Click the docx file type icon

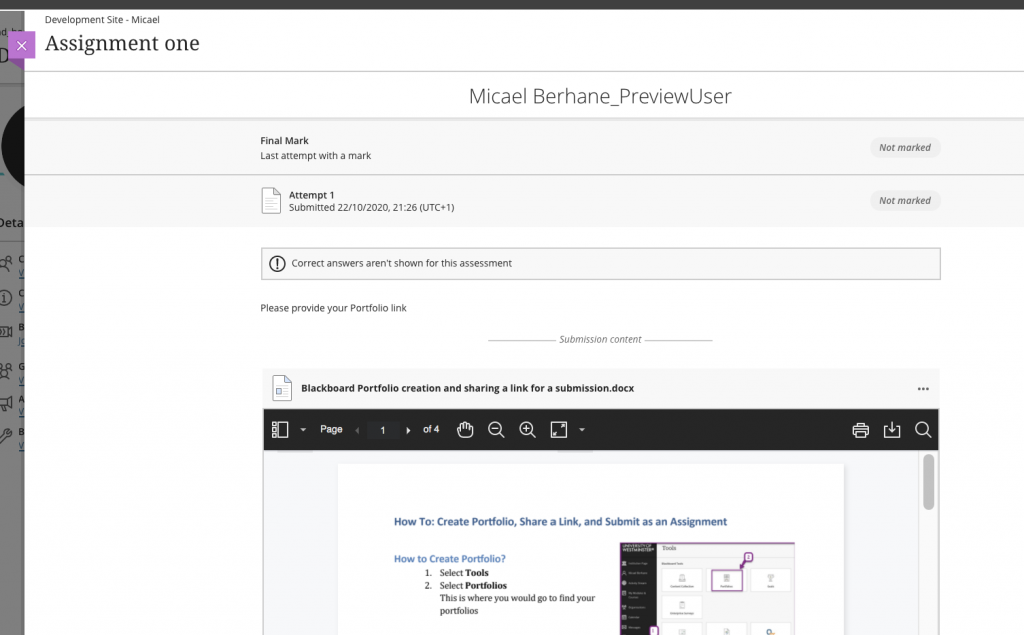click(282, 388)
